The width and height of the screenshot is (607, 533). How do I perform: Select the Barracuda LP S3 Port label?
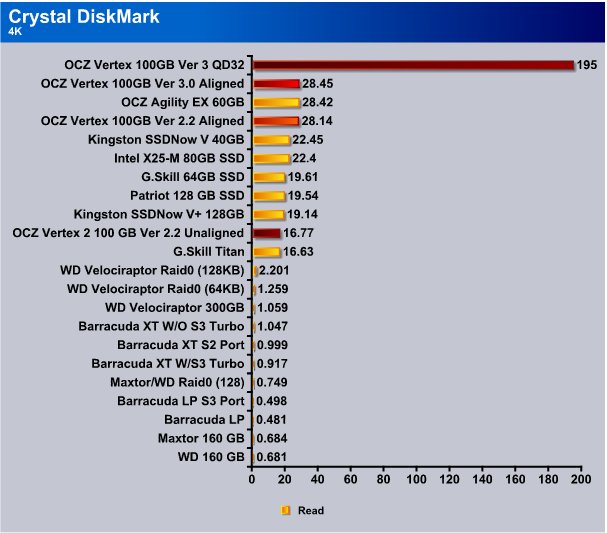coord(181,401)
